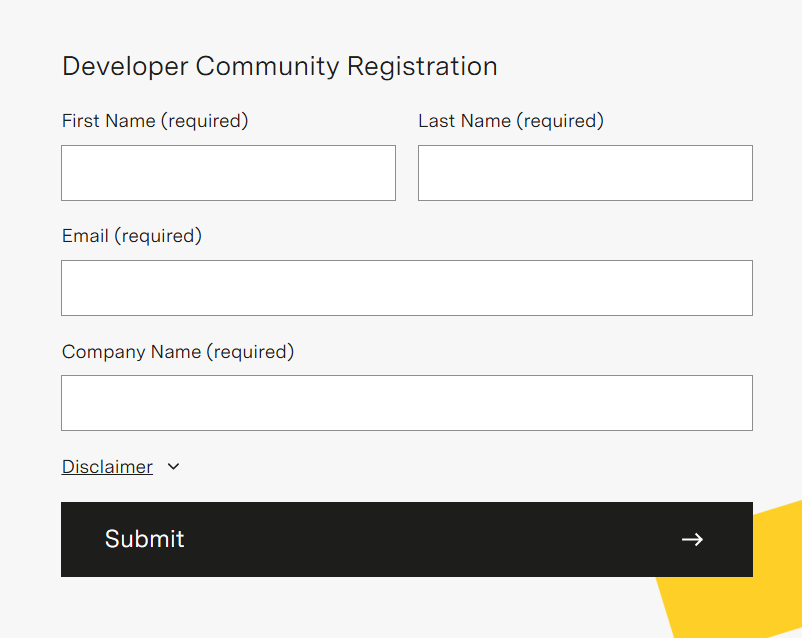Open the Disclaimer link text
The width and height of the screenshot is (802, 638).
pyautogui.click(x=107, y=467)
